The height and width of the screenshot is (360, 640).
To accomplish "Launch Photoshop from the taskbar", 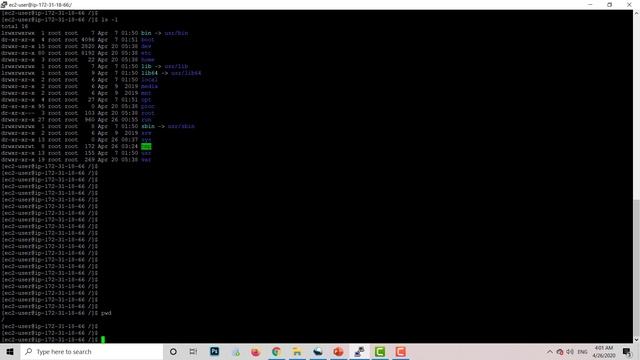I will click(x=214, y=351).
